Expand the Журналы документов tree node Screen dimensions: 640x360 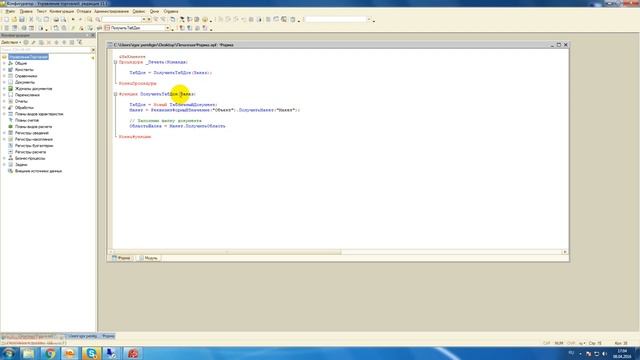(x=4, y=89)
